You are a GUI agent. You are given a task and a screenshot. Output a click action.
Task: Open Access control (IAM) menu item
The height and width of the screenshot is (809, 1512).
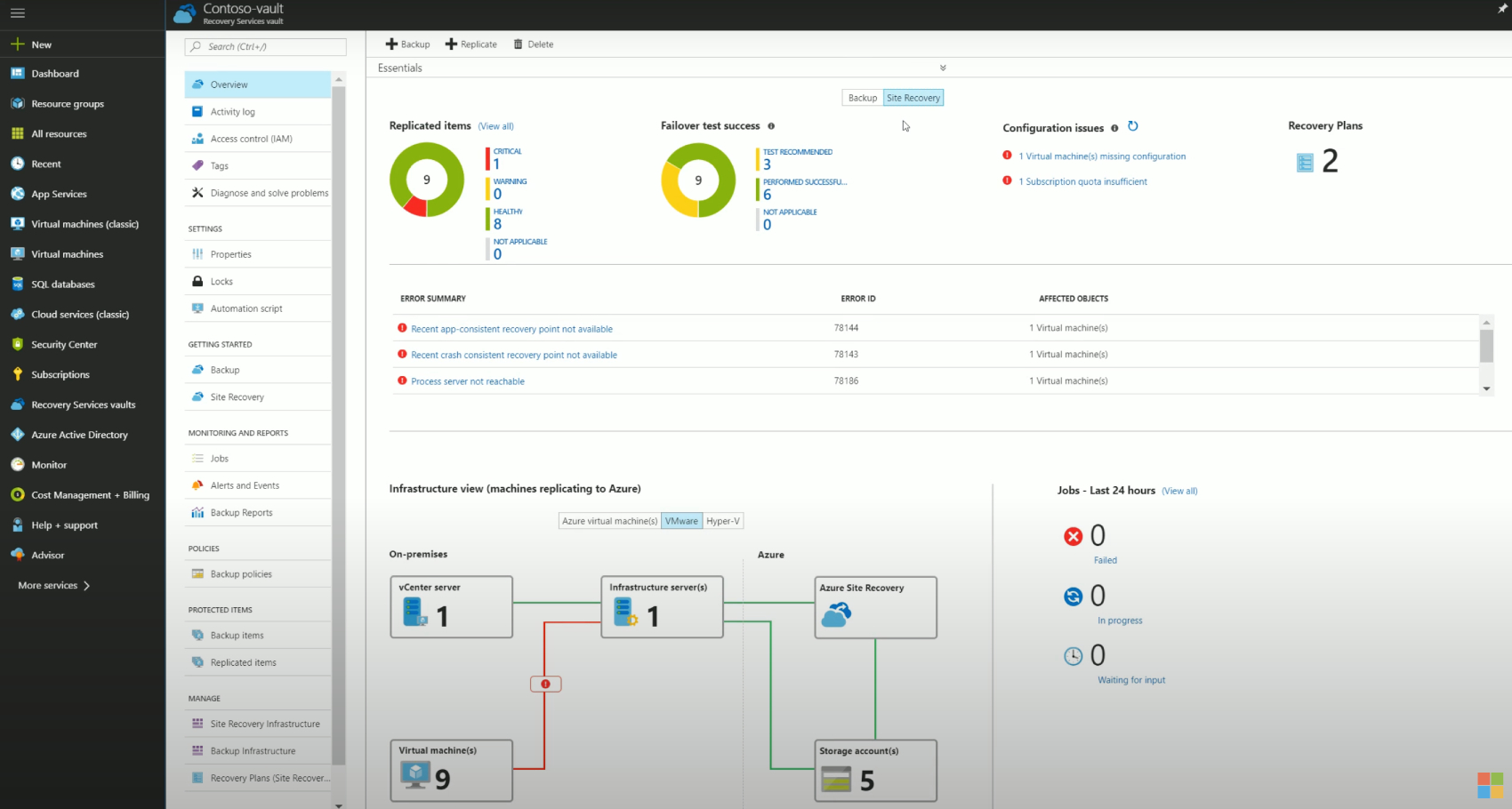pyautogui.click(x=258, y=139)
